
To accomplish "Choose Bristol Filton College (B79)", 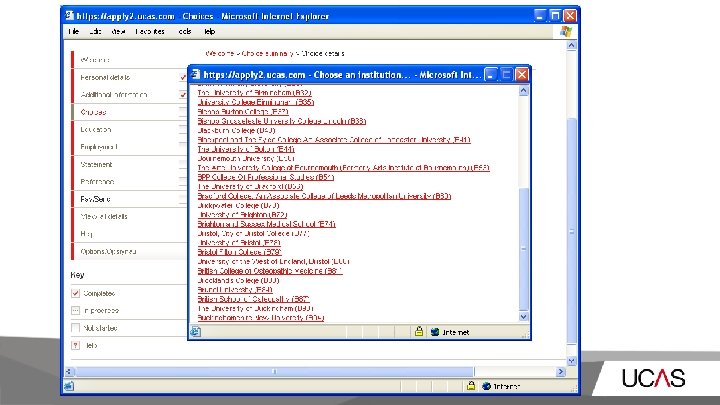I will [x=239, y=252].
